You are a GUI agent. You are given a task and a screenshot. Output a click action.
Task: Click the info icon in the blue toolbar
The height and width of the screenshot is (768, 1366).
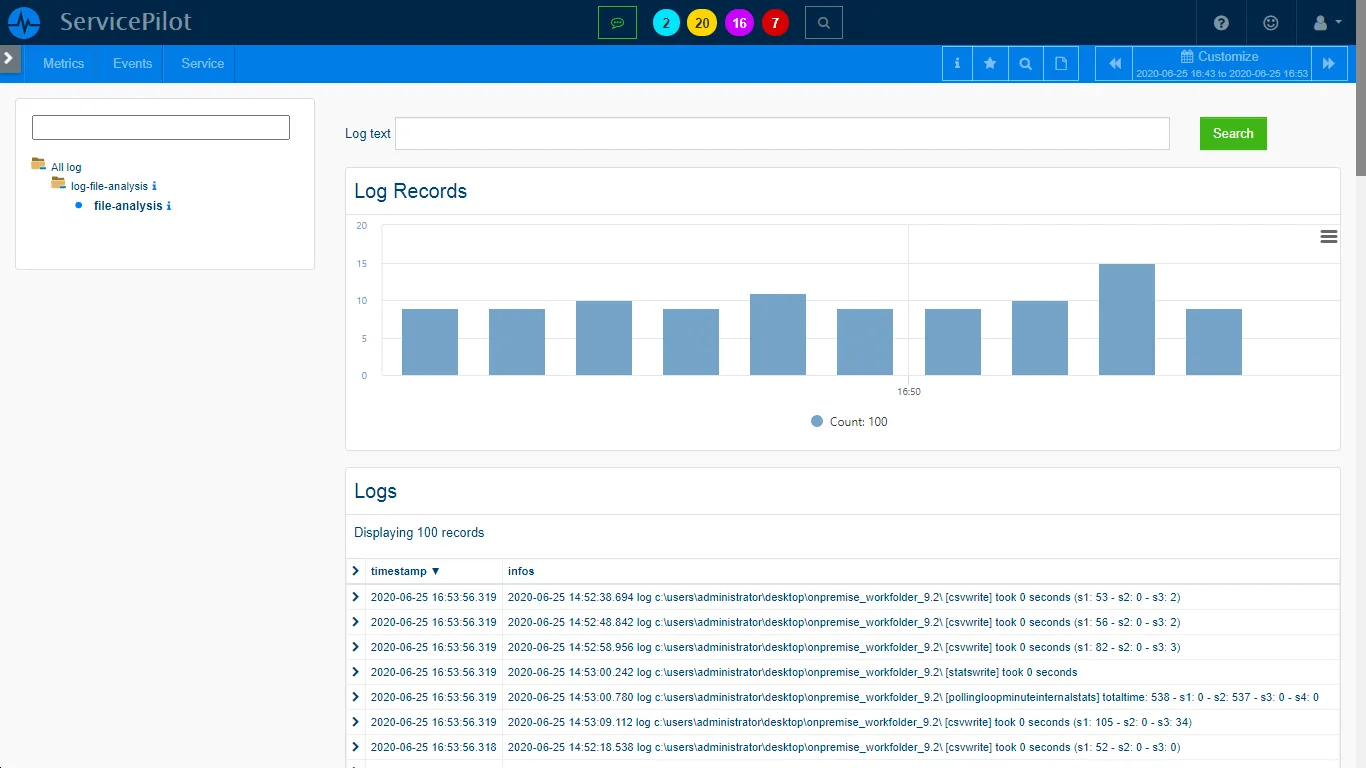956,63
